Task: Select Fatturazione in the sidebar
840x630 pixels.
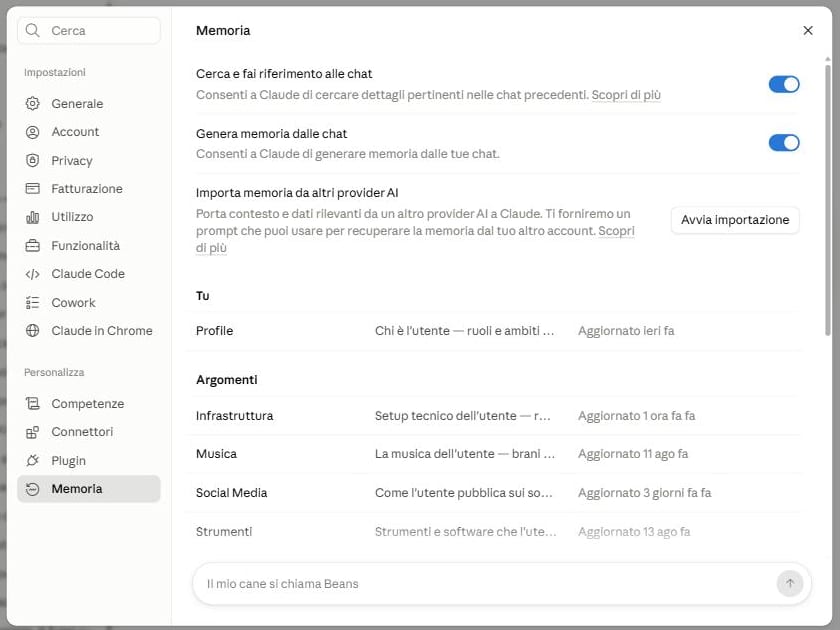Action: pos(89,189)
